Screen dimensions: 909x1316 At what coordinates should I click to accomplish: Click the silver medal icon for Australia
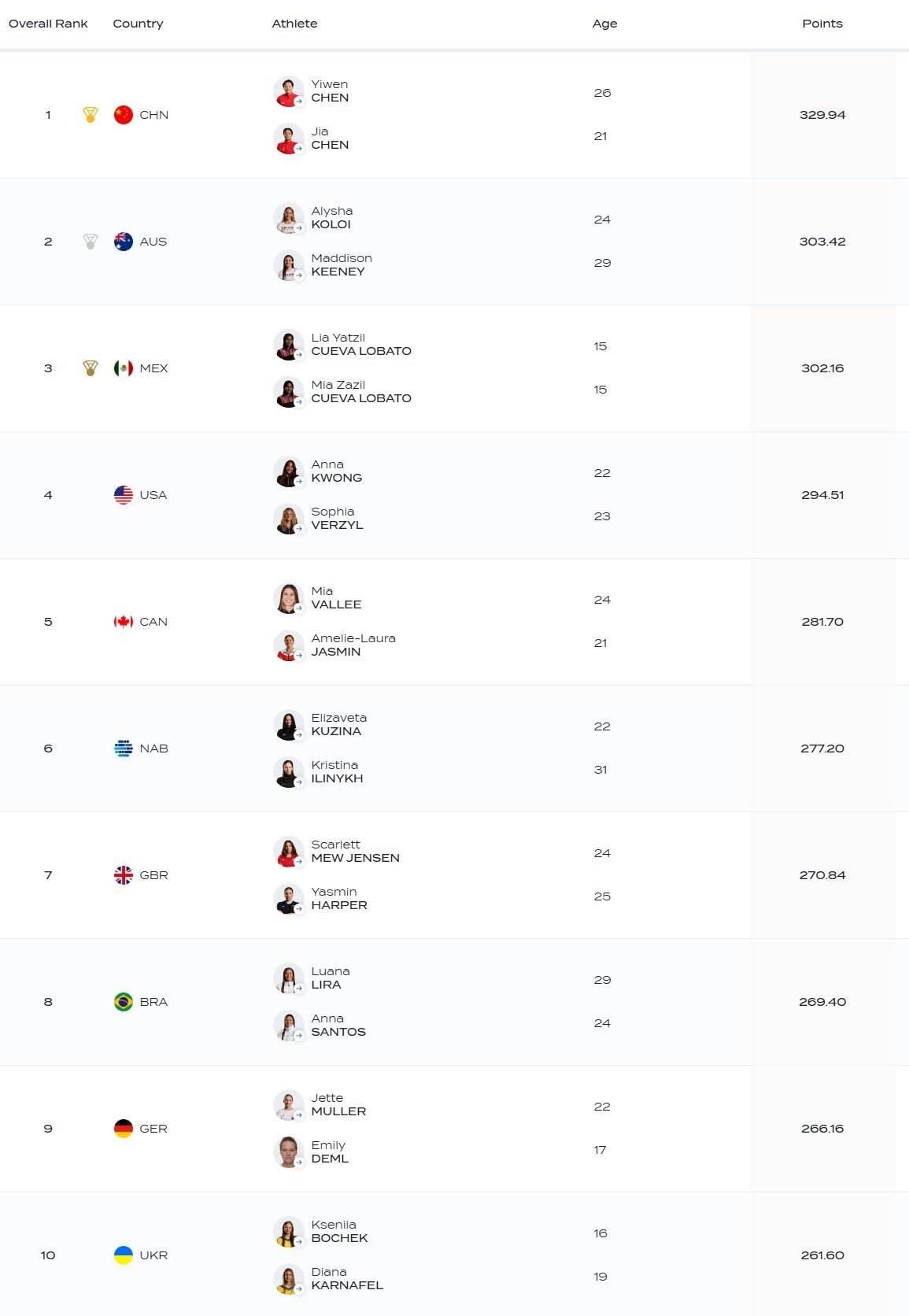(x=91, y=242)
